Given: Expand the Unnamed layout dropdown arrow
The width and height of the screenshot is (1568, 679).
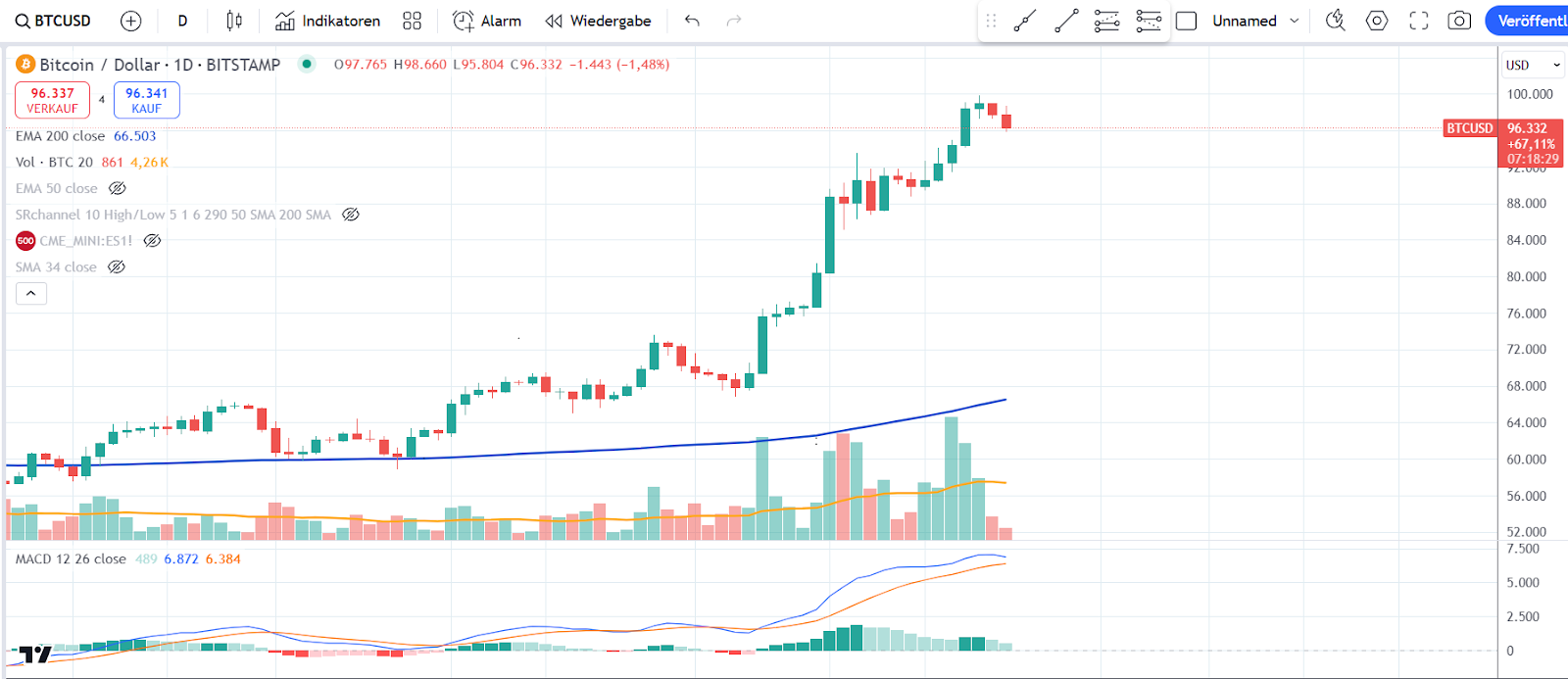Looking at the screenshot, I should 1295,21.
